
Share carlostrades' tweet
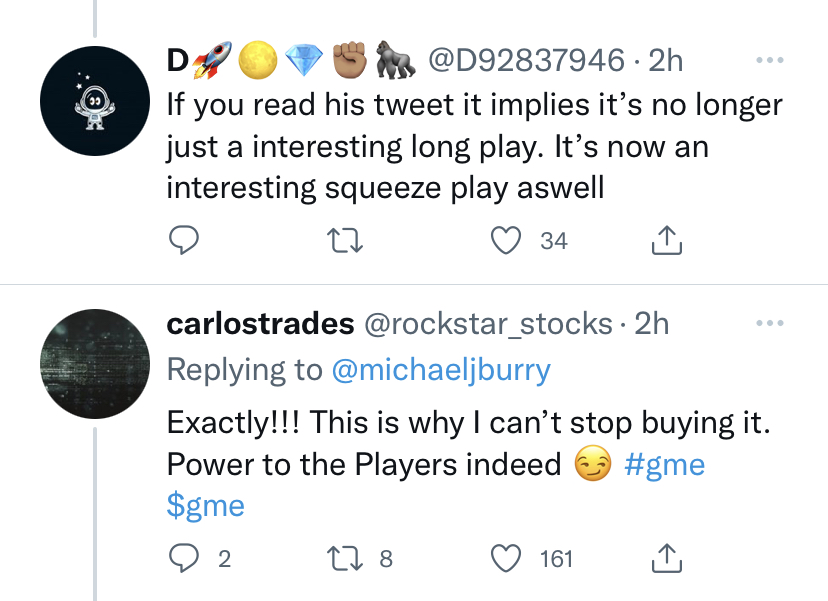pos(666,559)
